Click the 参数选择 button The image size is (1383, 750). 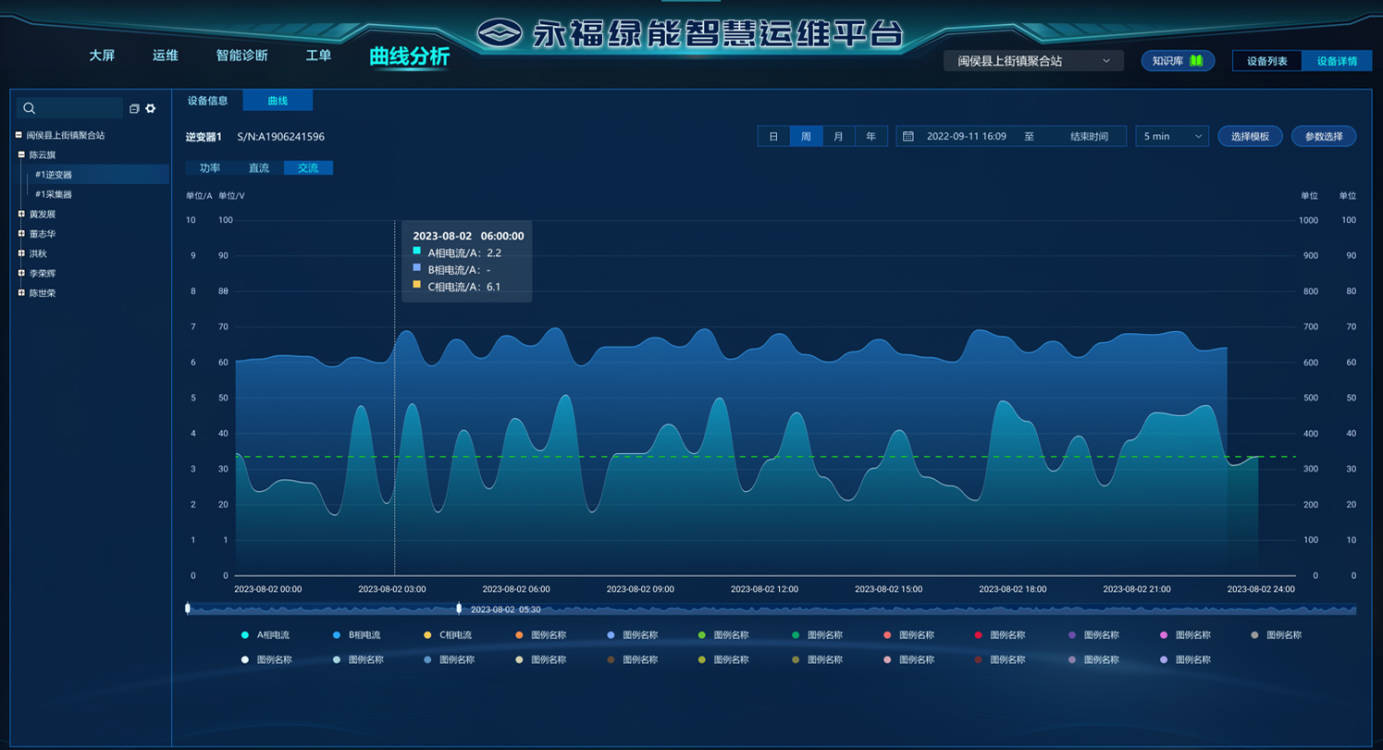click(x=1323, y=136)
